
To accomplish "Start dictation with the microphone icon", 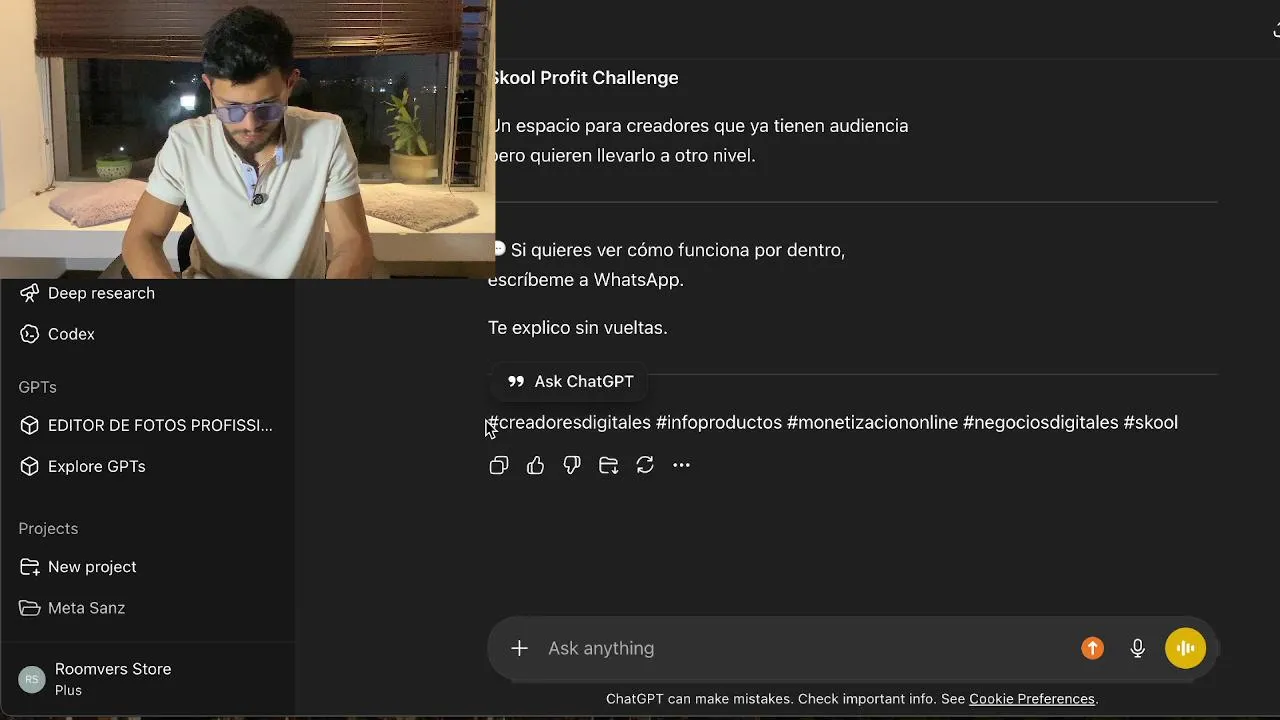I will click(1137, 648).
